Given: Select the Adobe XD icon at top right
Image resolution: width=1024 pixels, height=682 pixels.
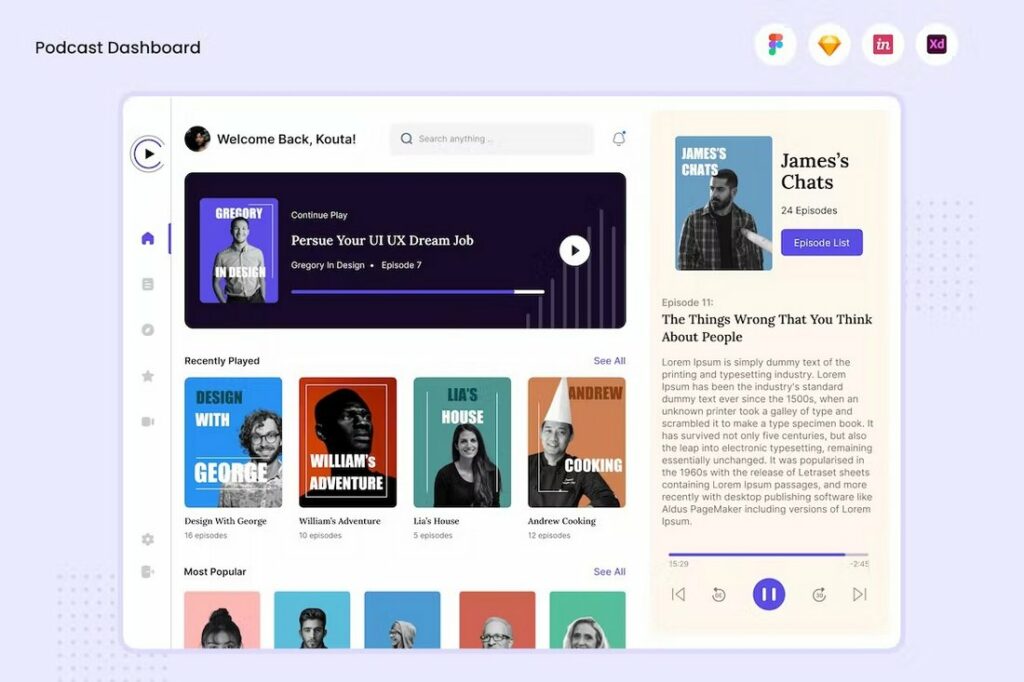Looking at the screenshot, I should pyautogui.click(x=936, y=44).
